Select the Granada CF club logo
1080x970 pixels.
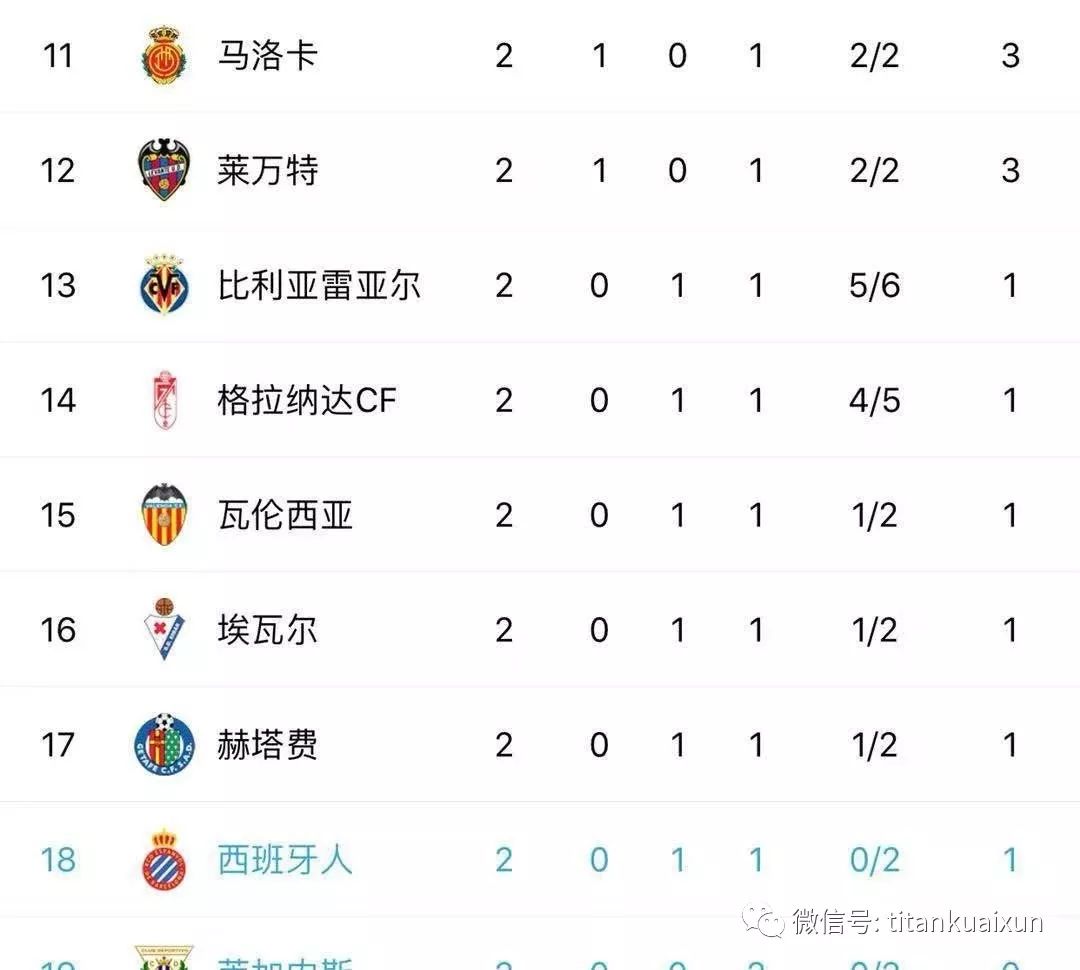164,400
